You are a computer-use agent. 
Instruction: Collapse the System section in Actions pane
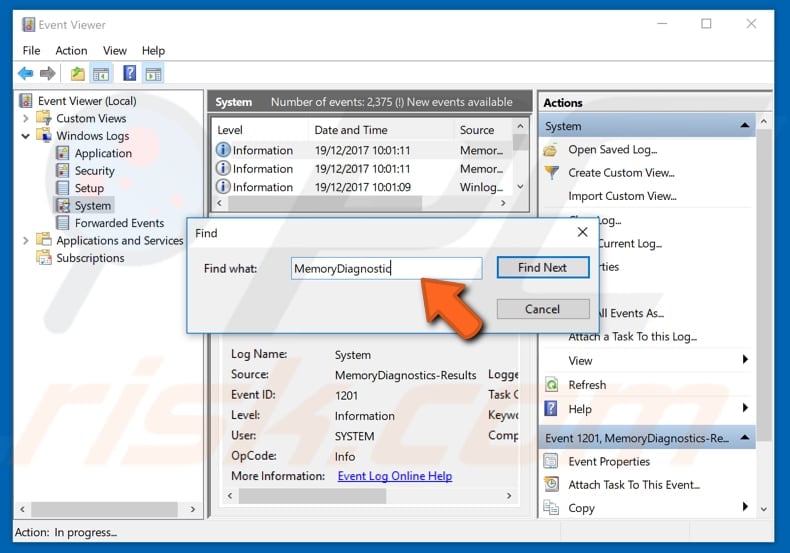[x=745, y=125]
